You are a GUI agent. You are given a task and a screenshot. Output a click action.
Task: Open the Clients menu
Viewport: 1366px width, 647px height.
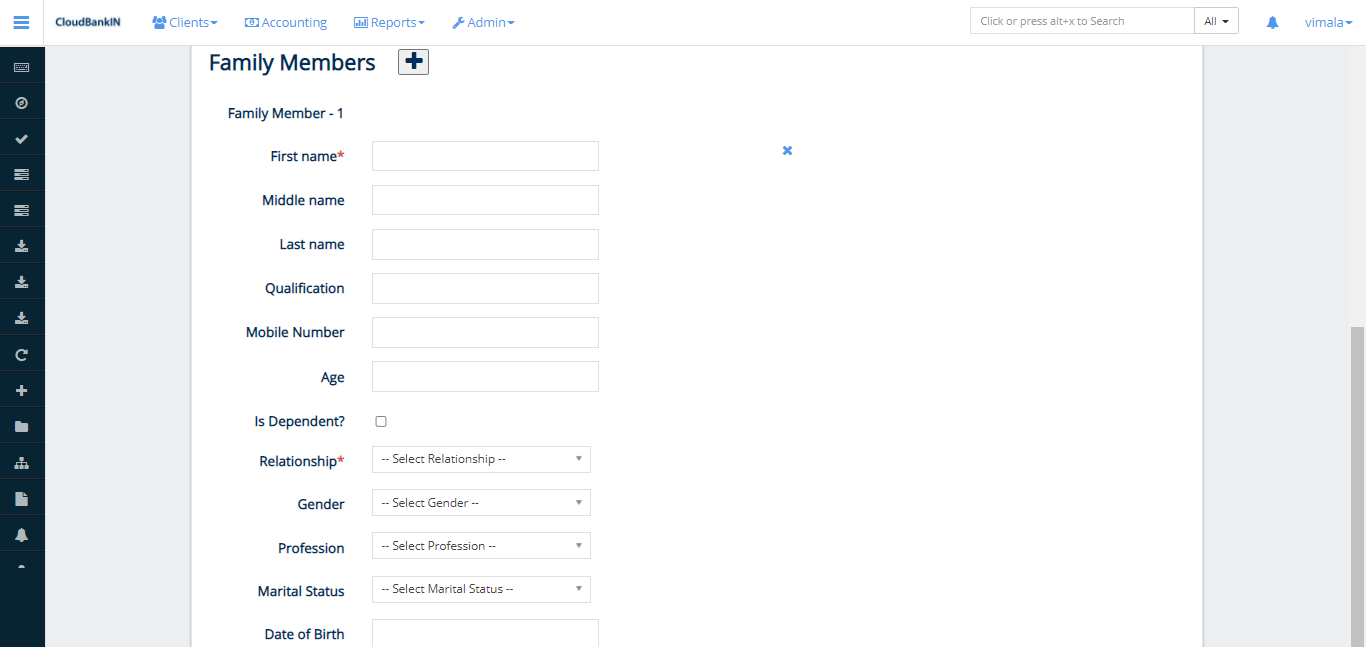tap(184, 22)
